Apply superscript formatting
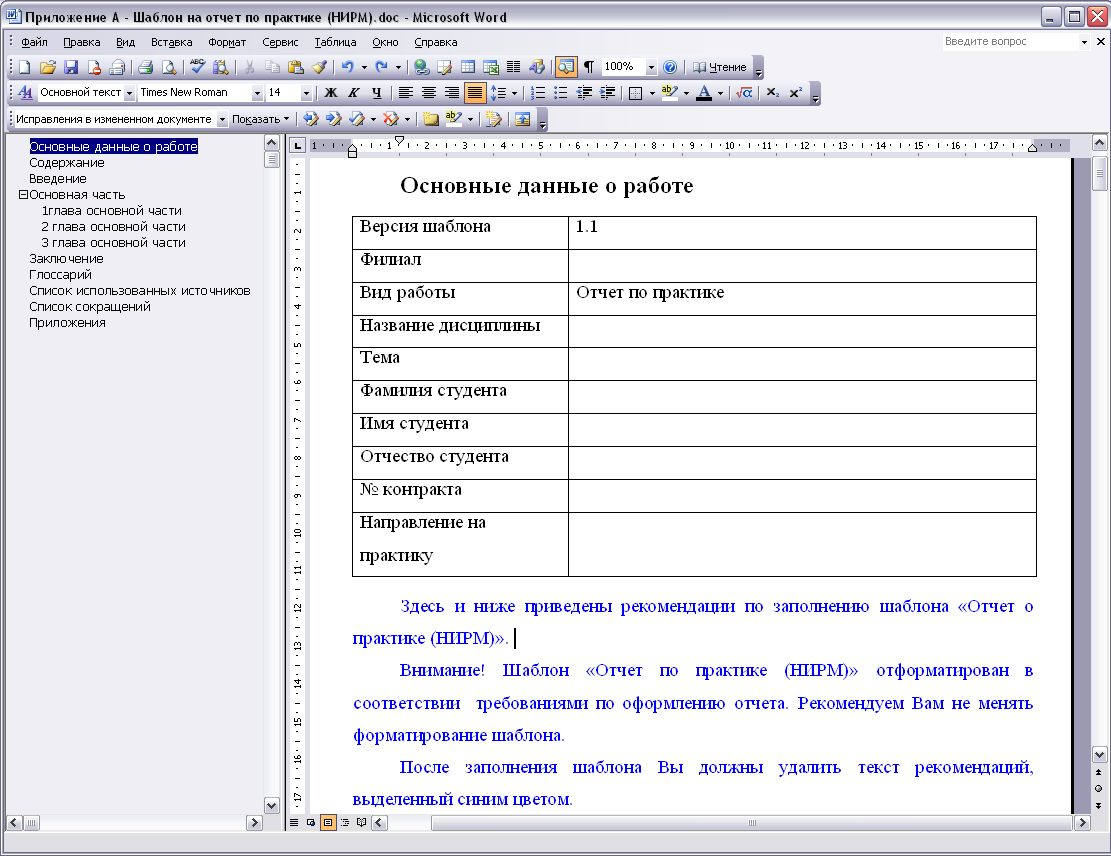 [796, 93]
